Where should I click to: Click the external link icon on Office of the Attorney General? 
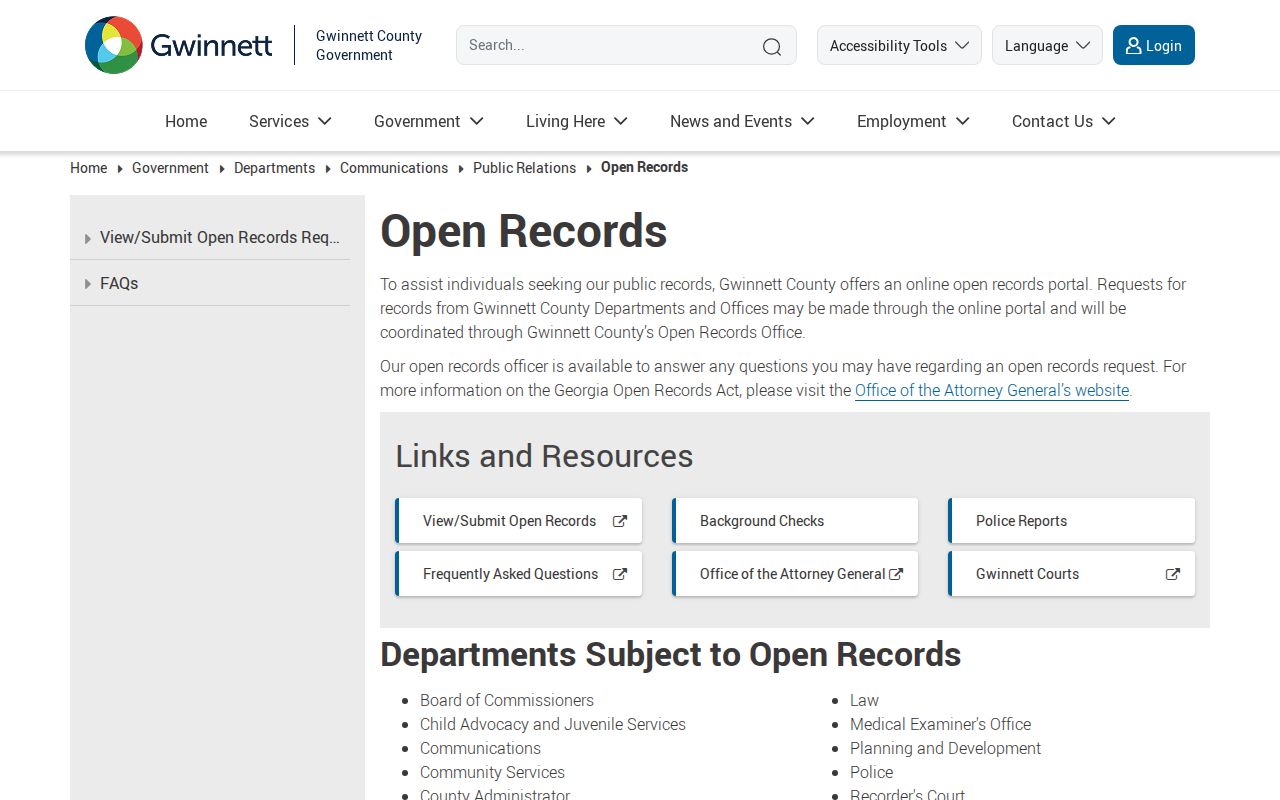pyautogui.click(x=896, y=574)
